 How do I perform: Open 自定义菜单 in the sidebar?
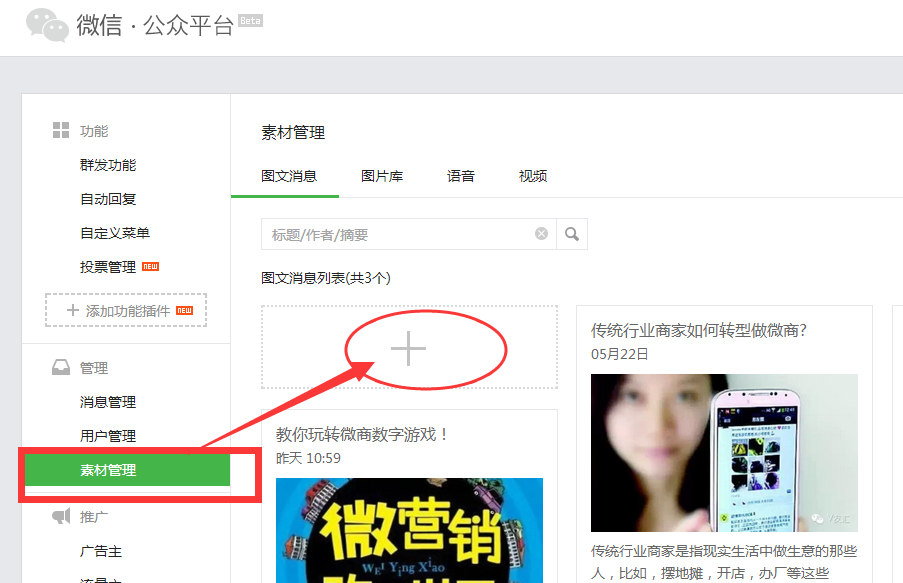tap(115, 233)
